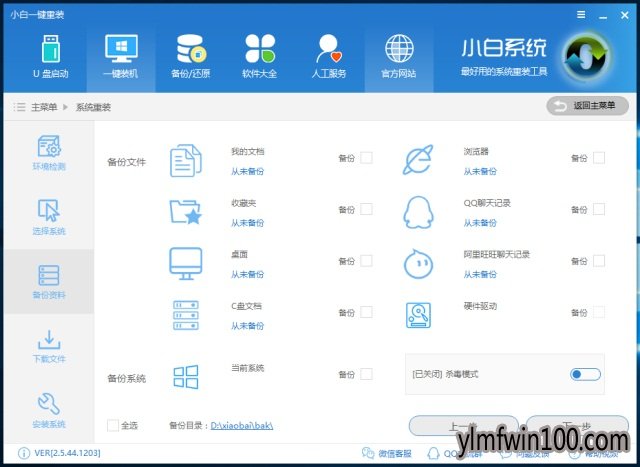The image size is (640, 467).
Task: Go to 下载文件 download files step
Action: [x=49, y=346]
